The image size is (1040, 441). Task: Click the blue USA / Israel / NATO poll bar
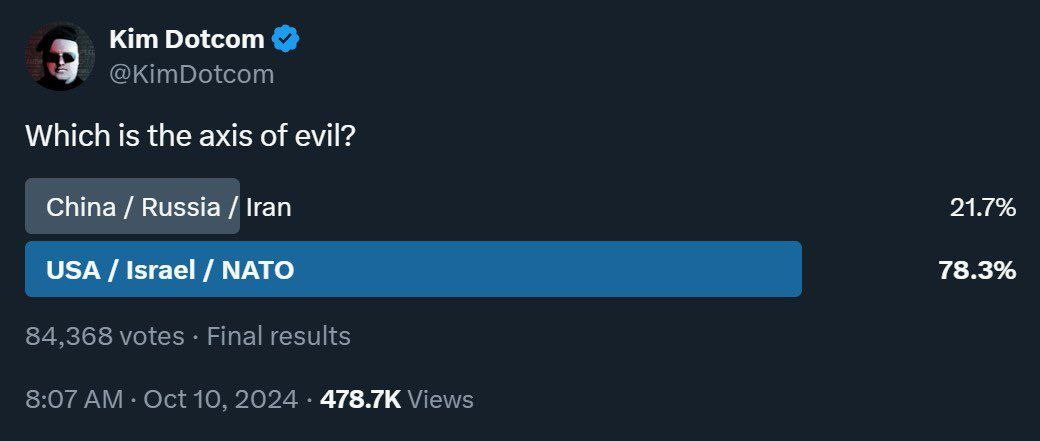tap(413, 269)
